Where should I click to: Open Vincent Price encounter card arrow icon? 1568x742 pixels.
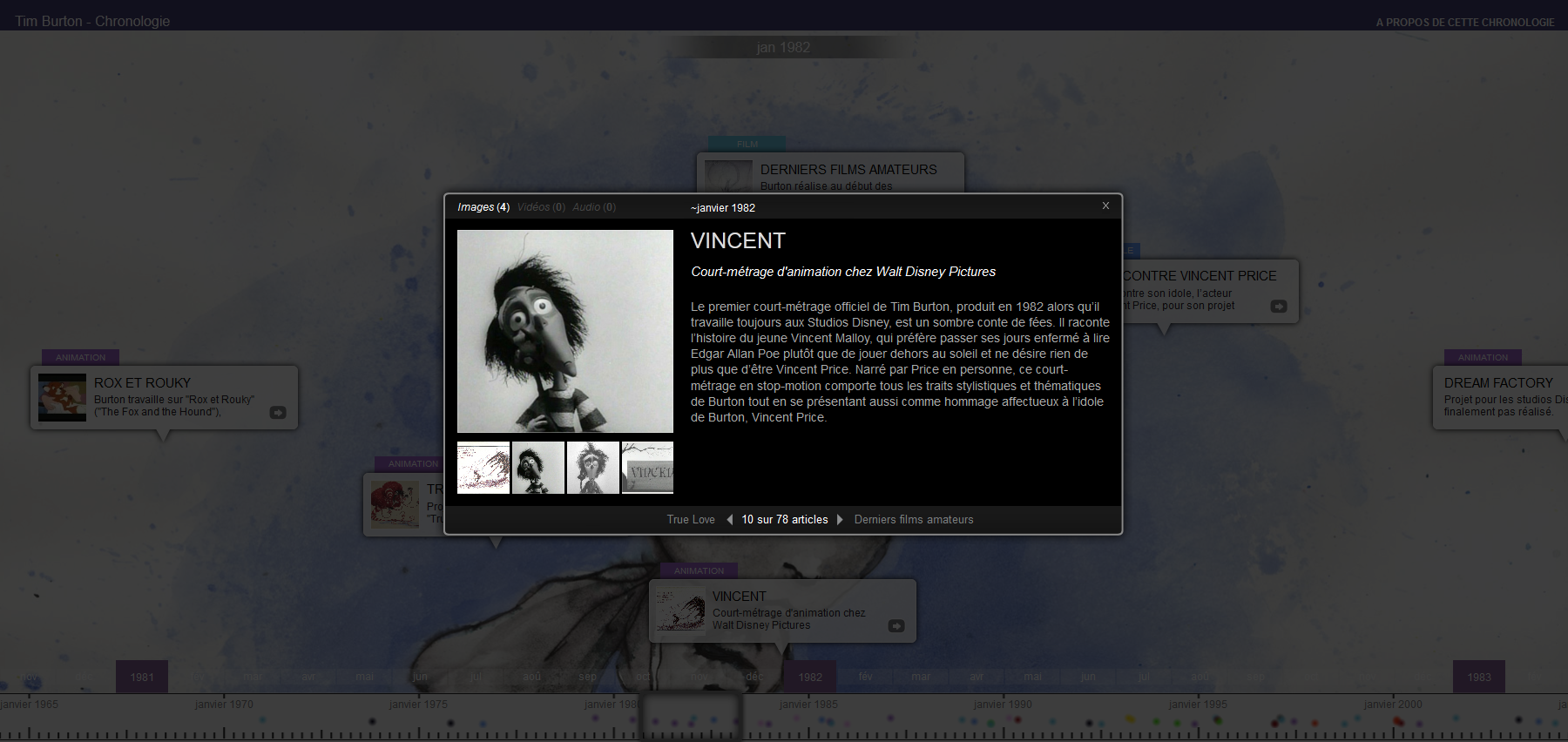[x=1279, y=307]
